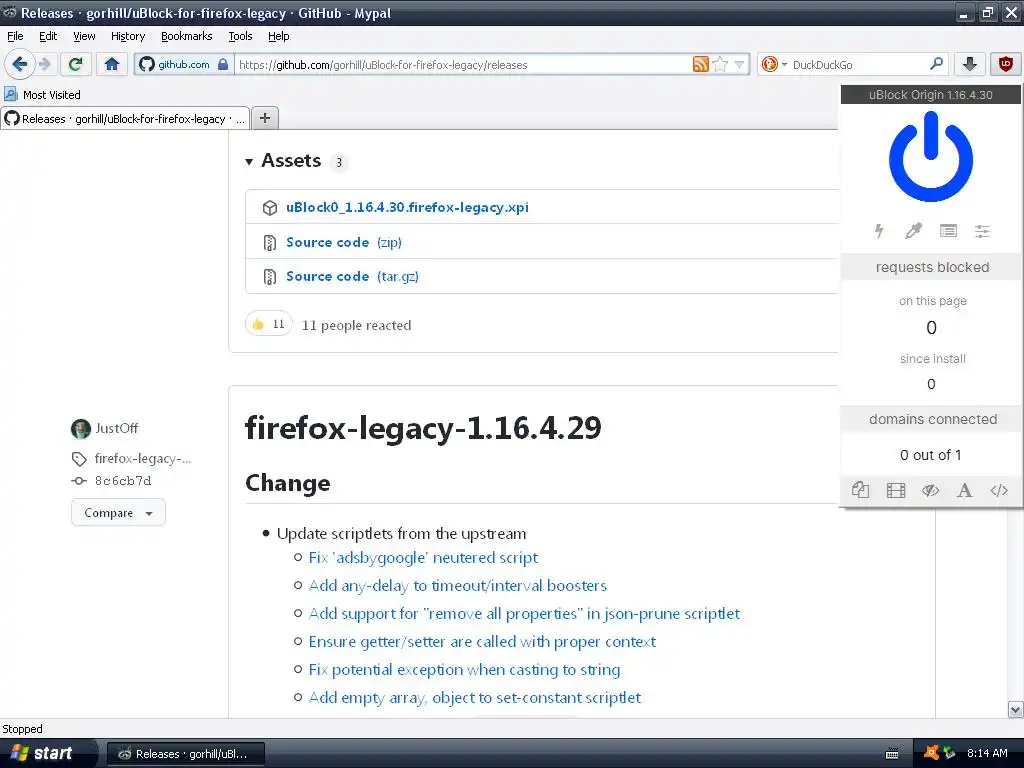Viewport: 1024px width, 768px height.
Task: Open uBlock dashboard sliders icon
Action: (982, 231)
